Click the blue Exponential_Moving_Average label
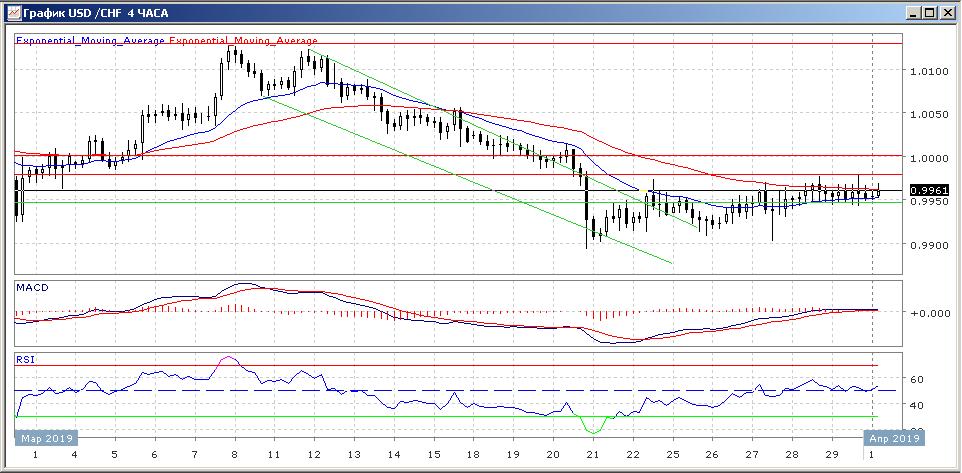Viewport: 962px width, 473px height. [90, 40]
